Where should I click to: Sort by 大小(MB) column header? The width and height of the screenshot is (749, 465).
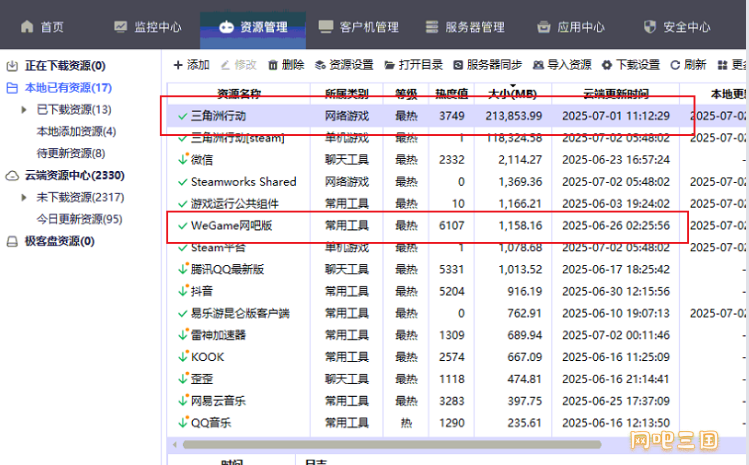pyautogui.click(x=513, y=94)
